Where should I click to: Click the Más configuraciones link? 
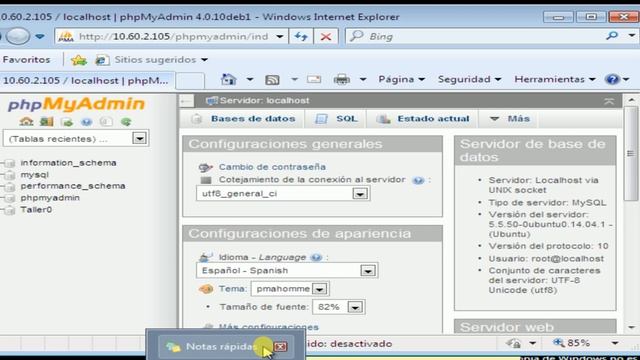tap(269, 327)
